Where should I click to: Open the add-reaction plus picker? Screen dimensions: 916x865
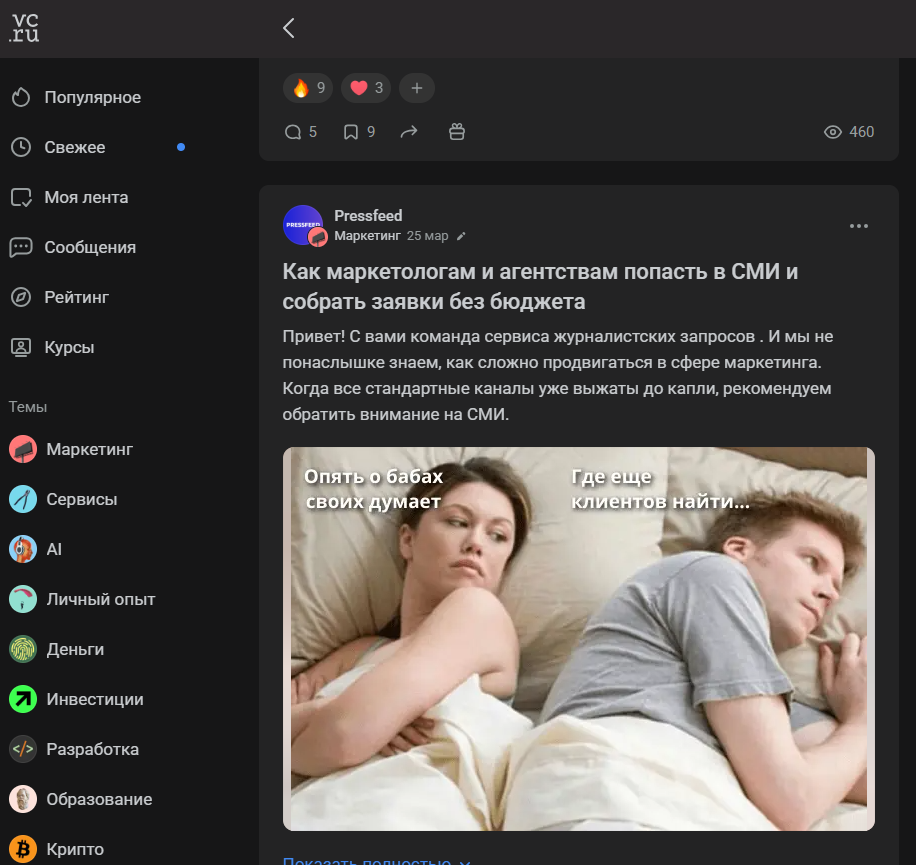pos(416,88)
